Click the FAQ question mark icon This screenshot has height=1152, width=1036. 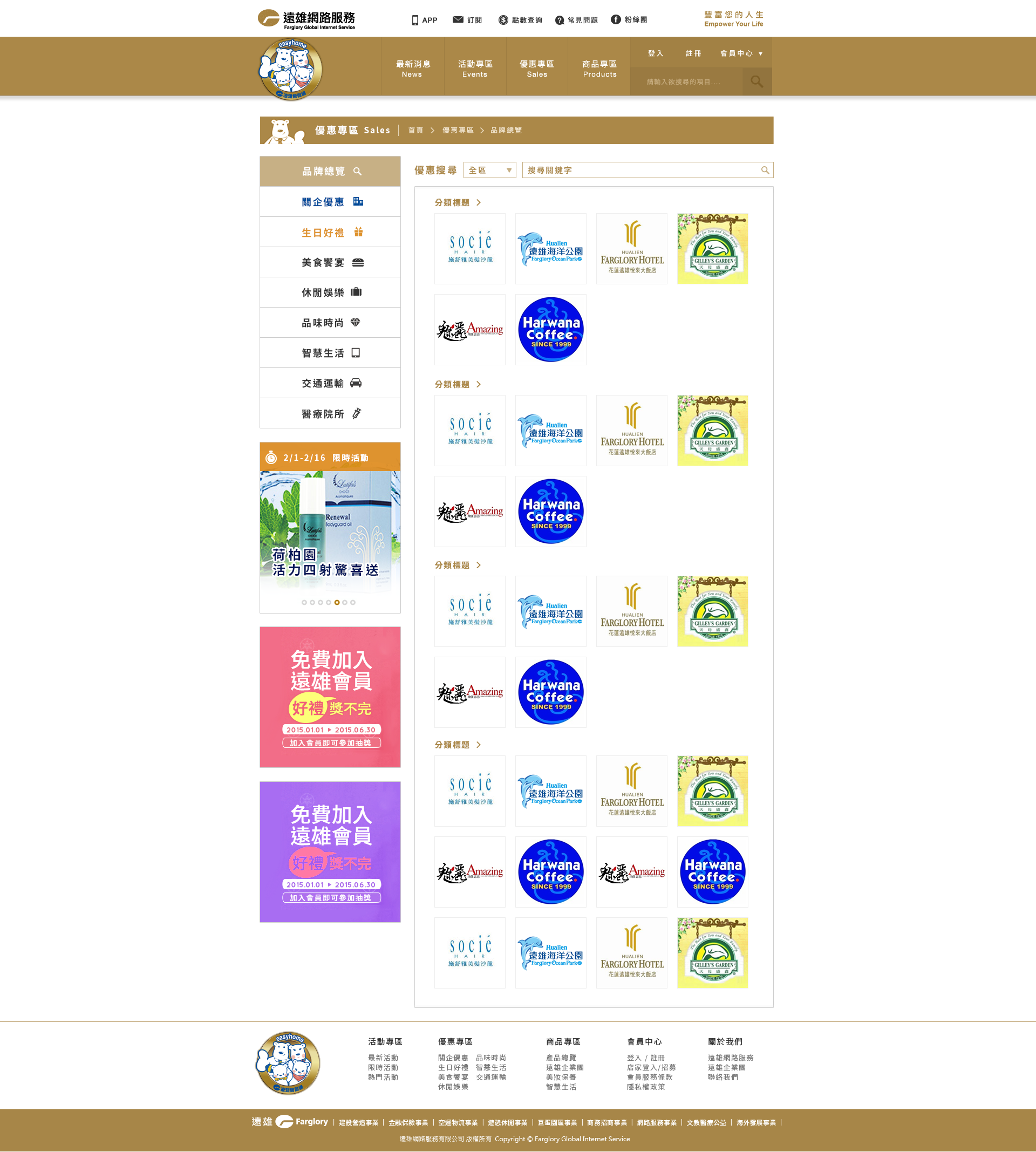point(560,21)
